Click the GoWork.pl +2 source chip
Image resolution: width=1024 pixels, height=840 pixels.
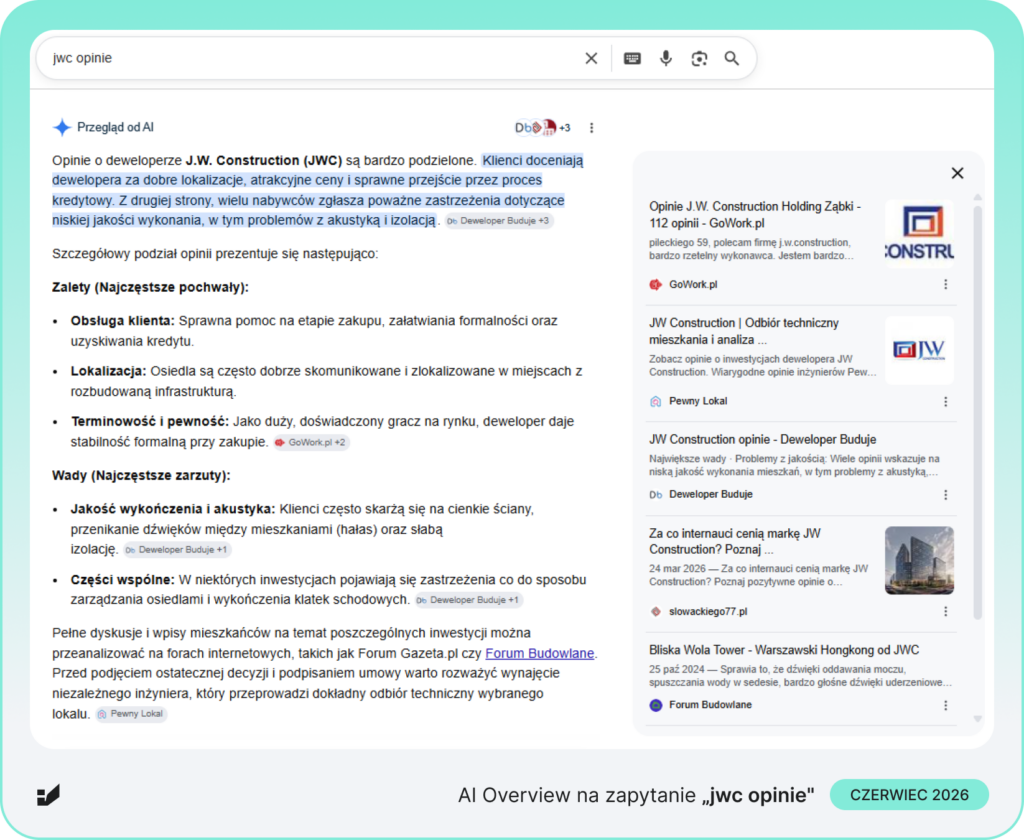pyautogui.click(x=311, y=442)
